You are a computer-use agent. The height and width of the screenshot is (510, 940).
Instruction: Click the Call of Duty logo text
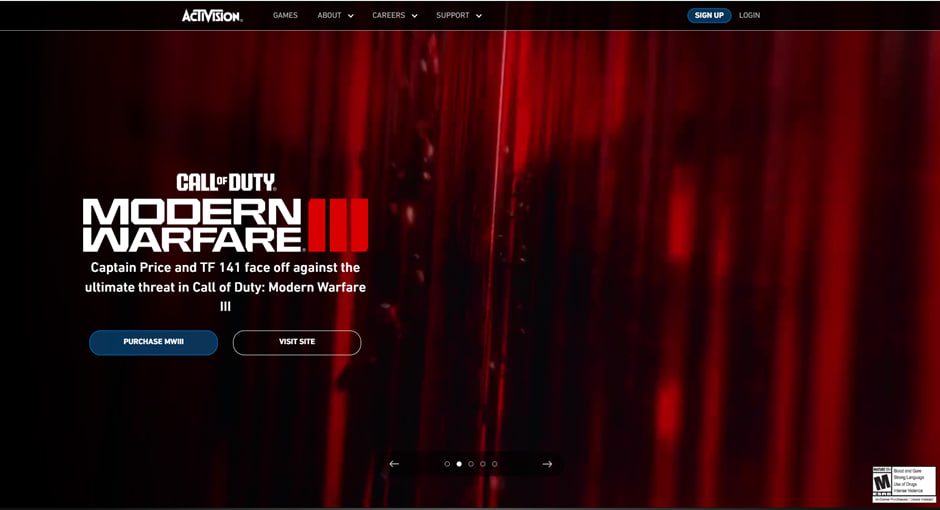[x=226, y=182]
